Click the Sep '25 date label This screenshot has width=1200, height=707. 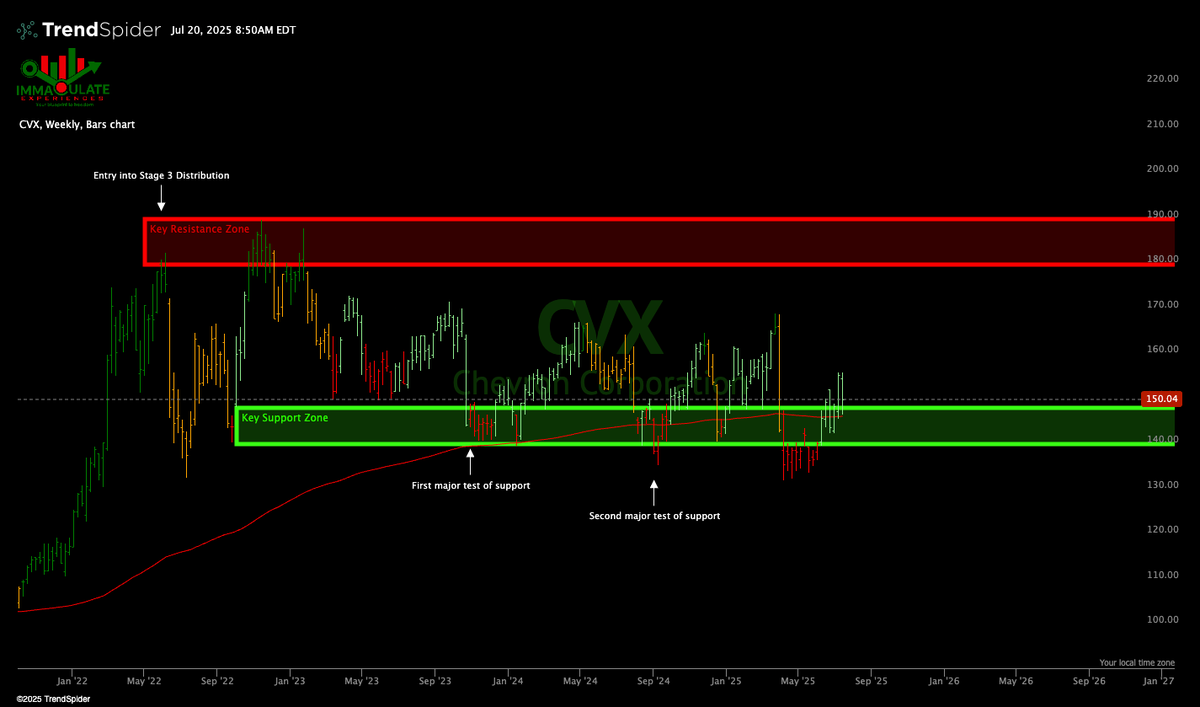[x=870, y=681]
